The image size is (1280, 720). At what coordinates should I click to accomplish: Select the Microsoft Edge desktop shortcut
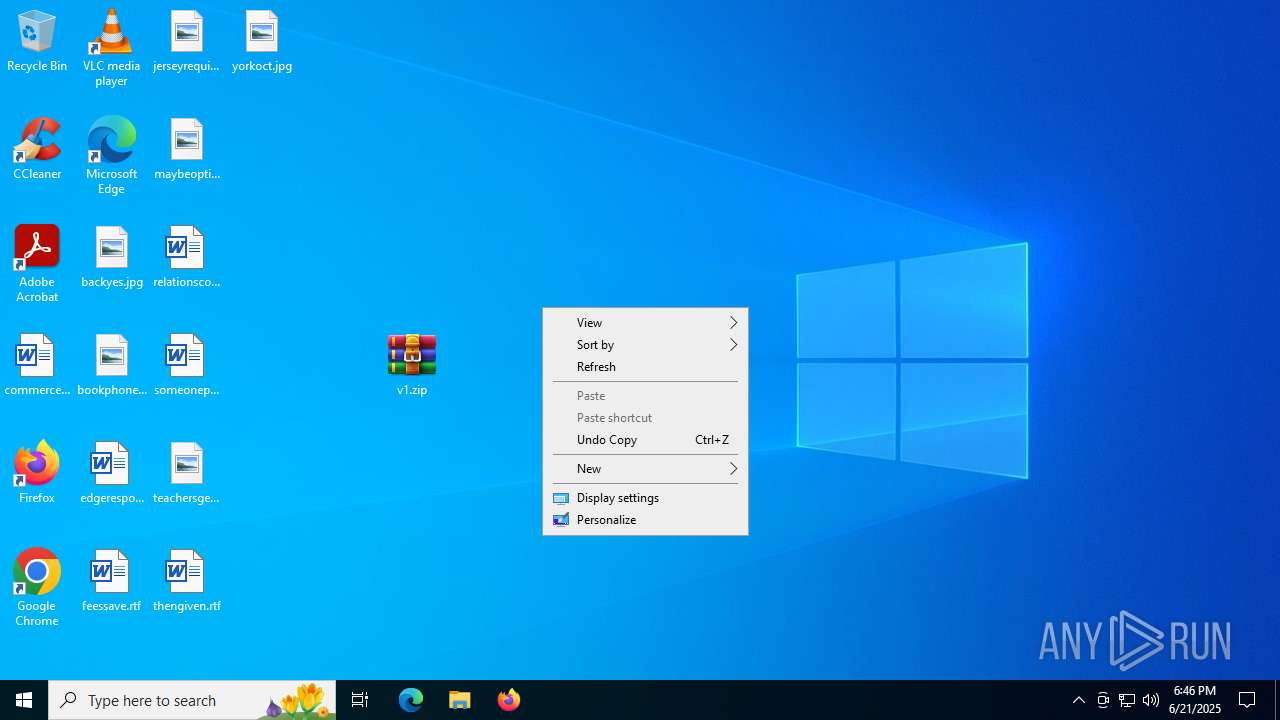coord(111,156)
